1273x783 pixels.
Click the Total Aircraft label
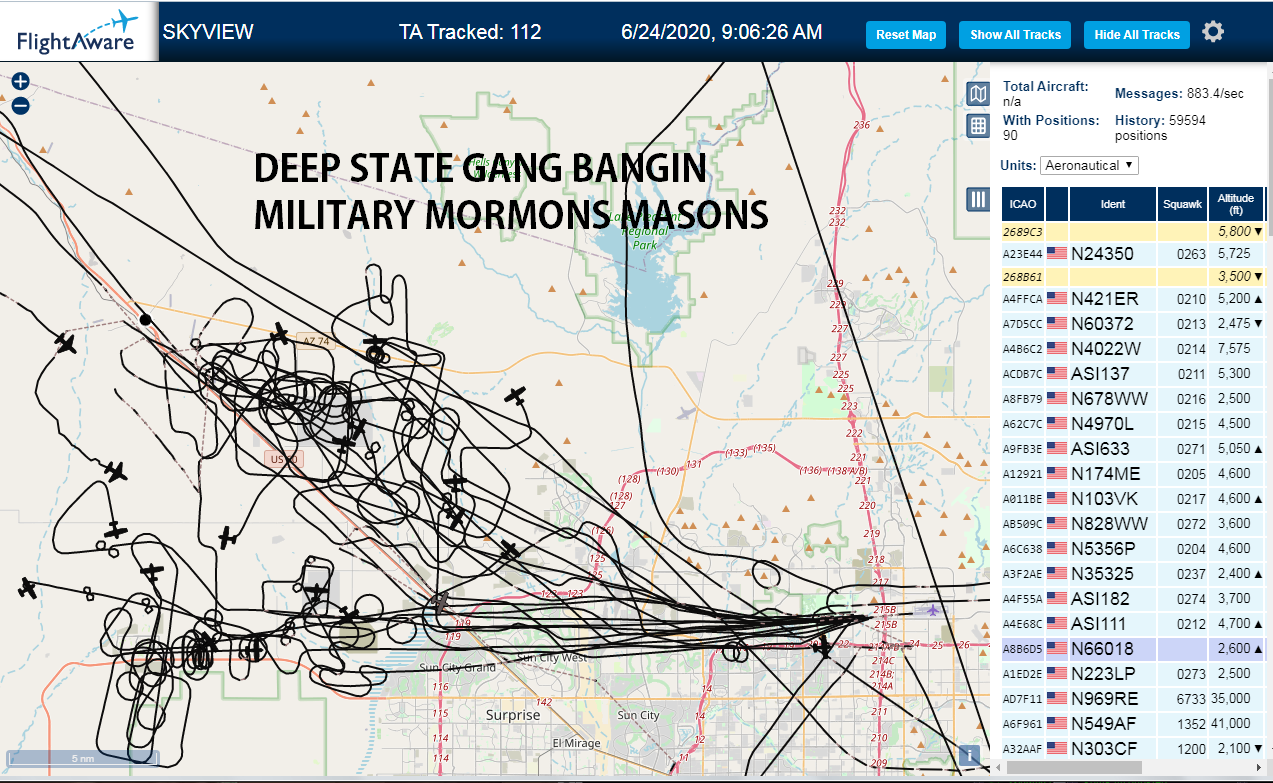[1046, 86]
